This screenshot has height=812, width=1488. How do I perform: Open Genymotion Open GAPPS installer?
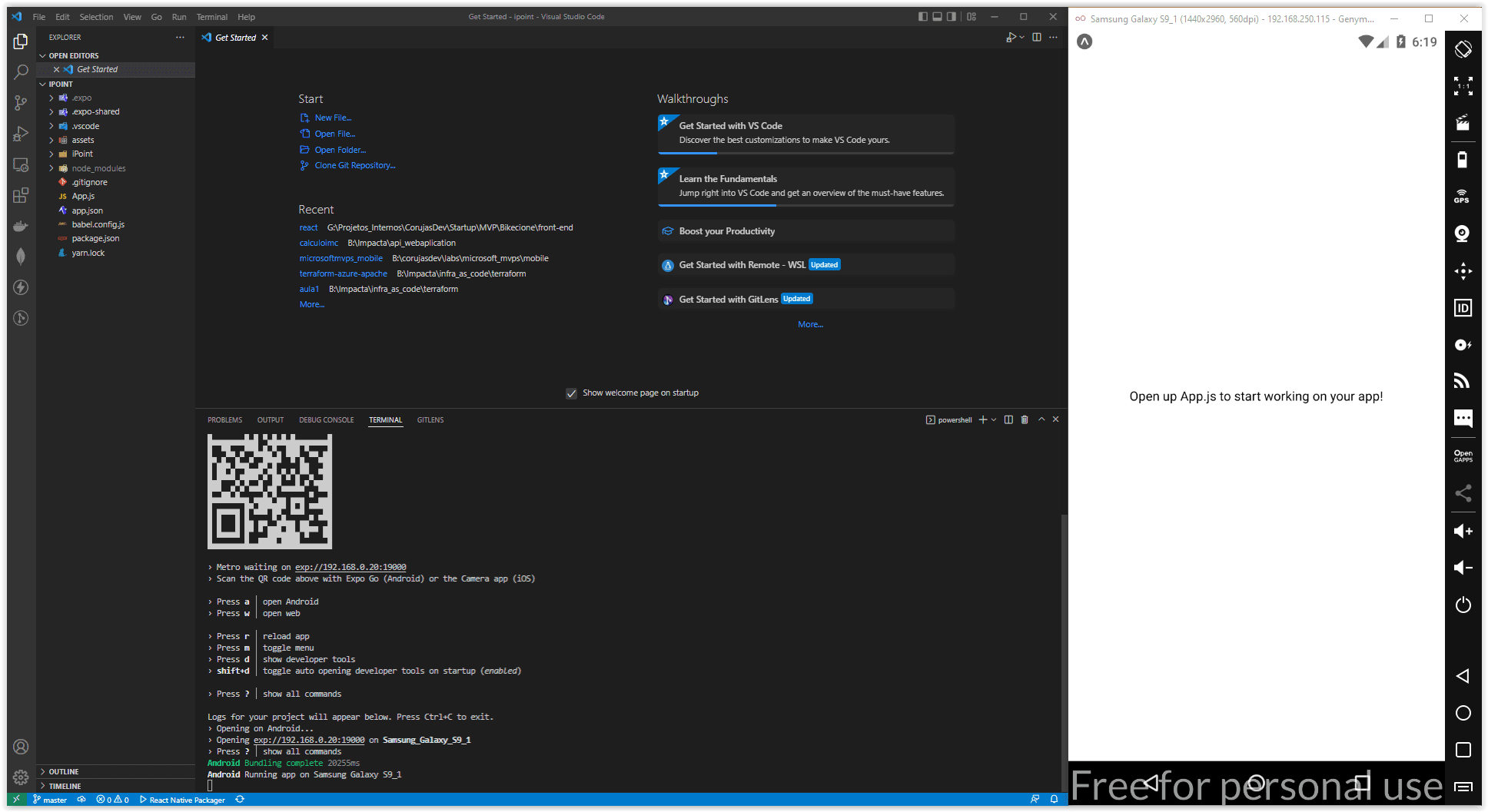pyautogui.click(x=1463, y=456)
